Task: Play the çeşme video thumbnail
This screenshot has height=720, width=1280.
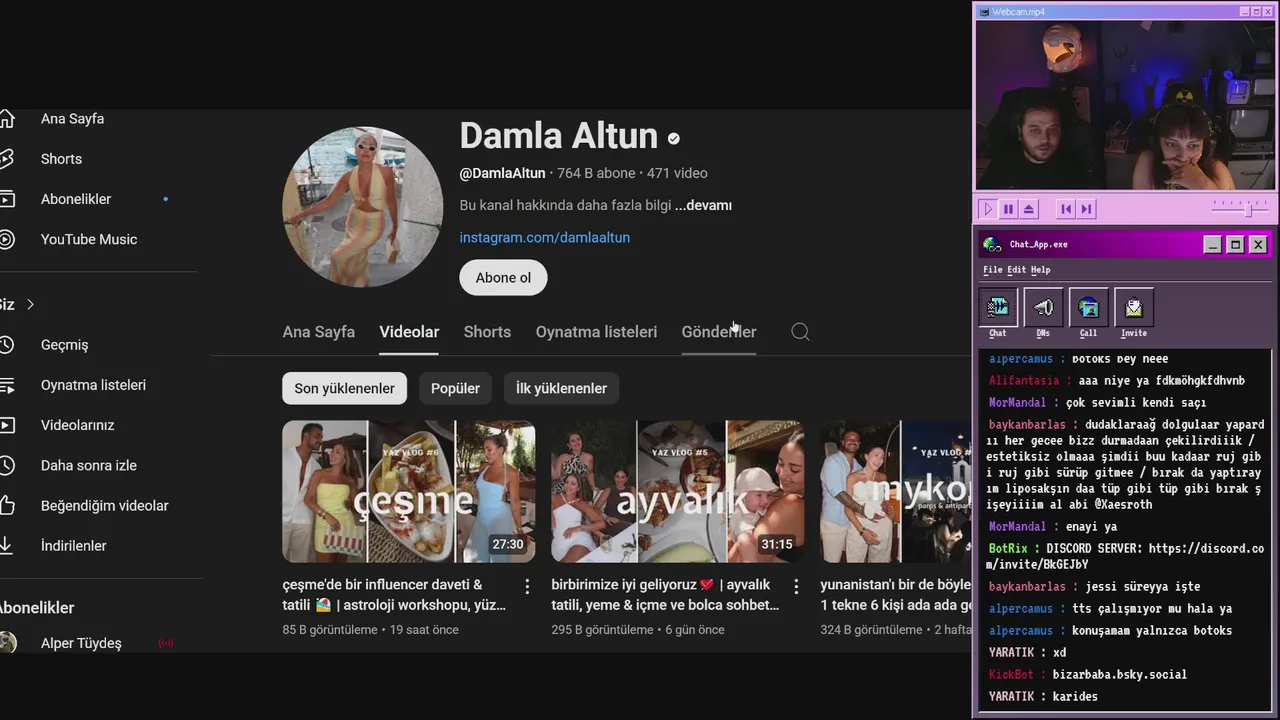Action: click(x=408, y=491)
